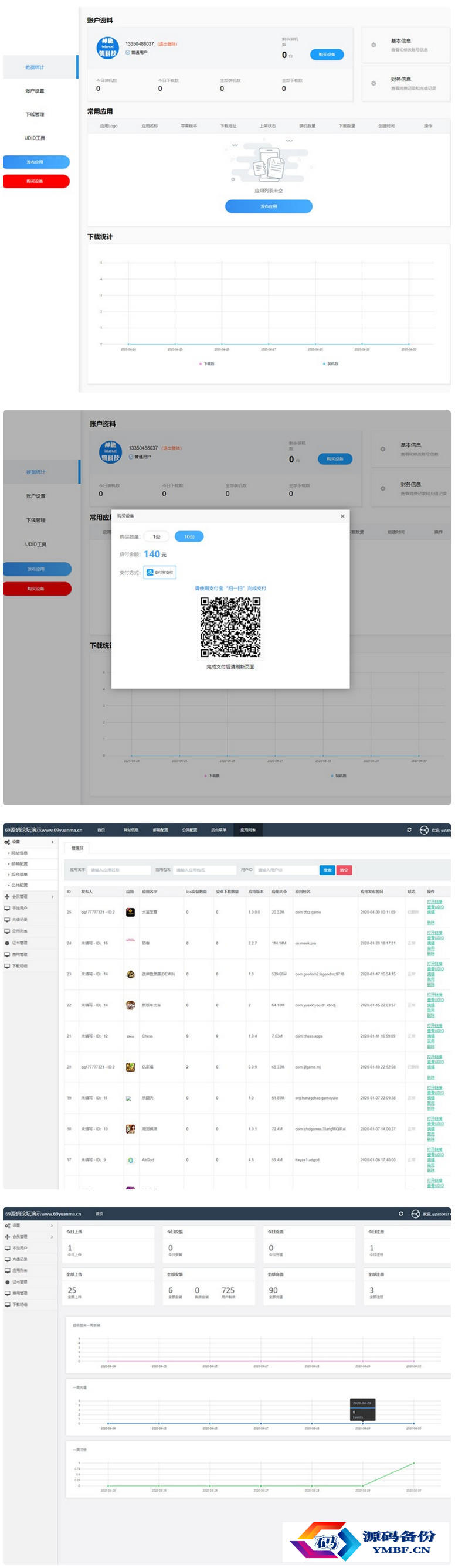The width and height of the screenshot is (455, 1568).
Task: Click package name com.dfzz.game in row 25
Action: [308, 912]
